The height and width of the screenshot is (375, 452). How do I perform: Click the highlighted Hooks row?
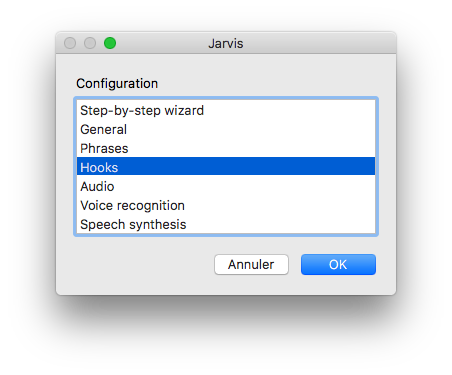(226, 166)
